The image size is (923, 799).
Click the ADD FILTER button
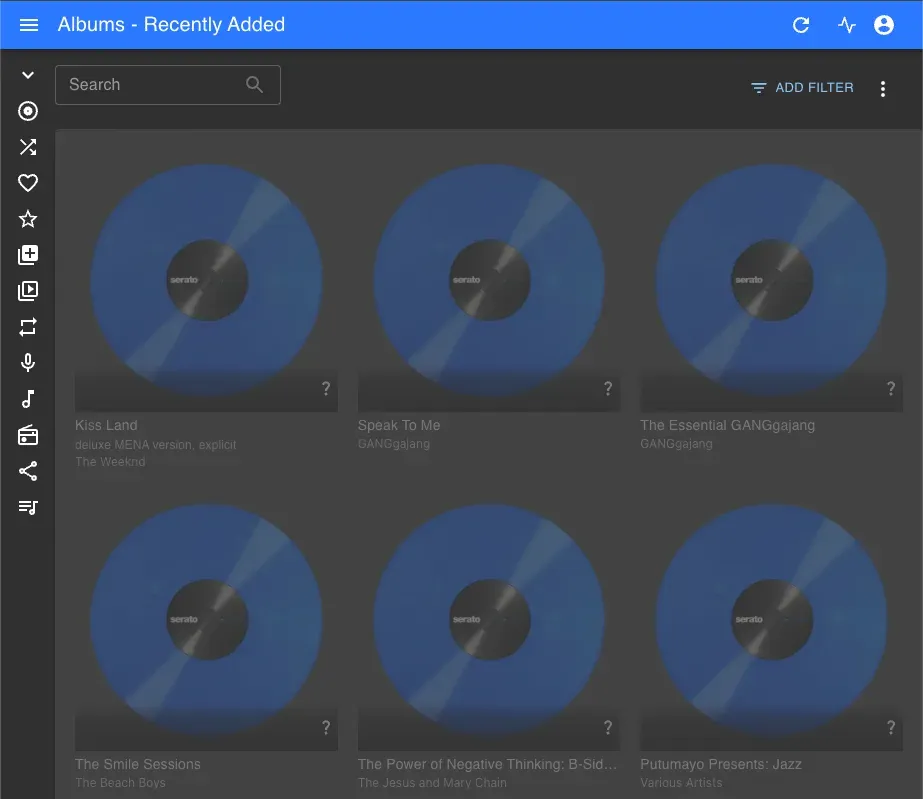(x=802, y=88)
